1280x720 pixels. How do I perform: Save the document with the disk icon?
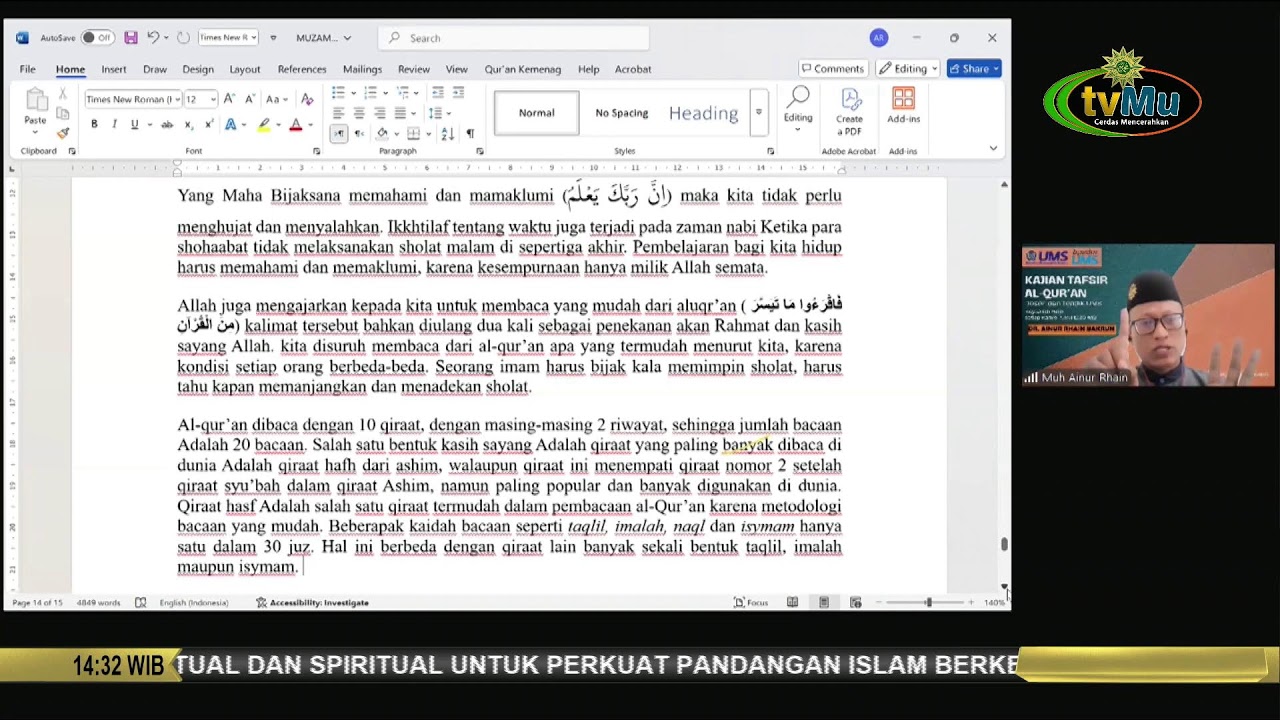[x=131, y=38]
